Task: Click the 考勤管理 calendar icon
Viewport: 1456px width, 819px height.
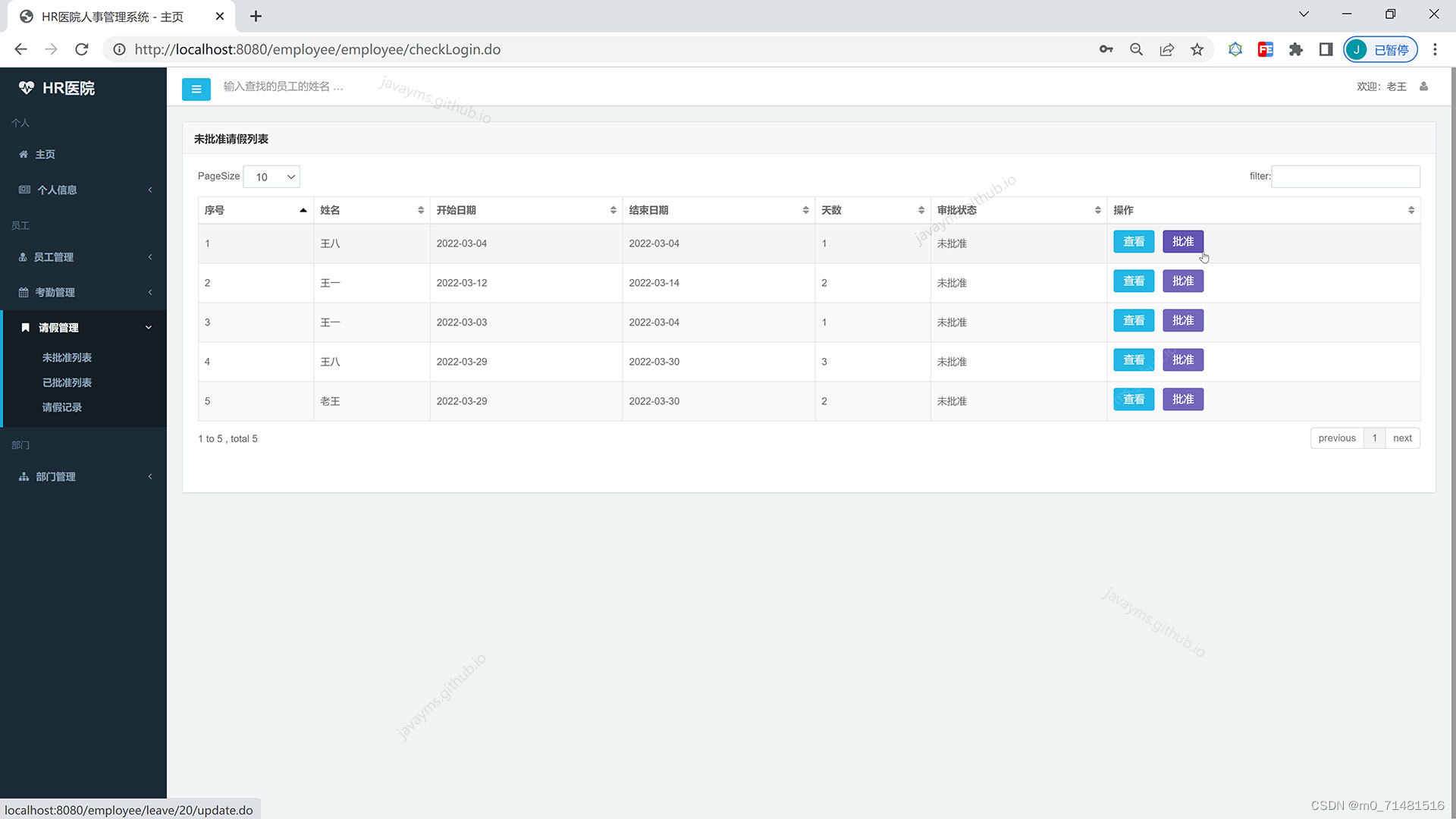Action: coord(24,292)
